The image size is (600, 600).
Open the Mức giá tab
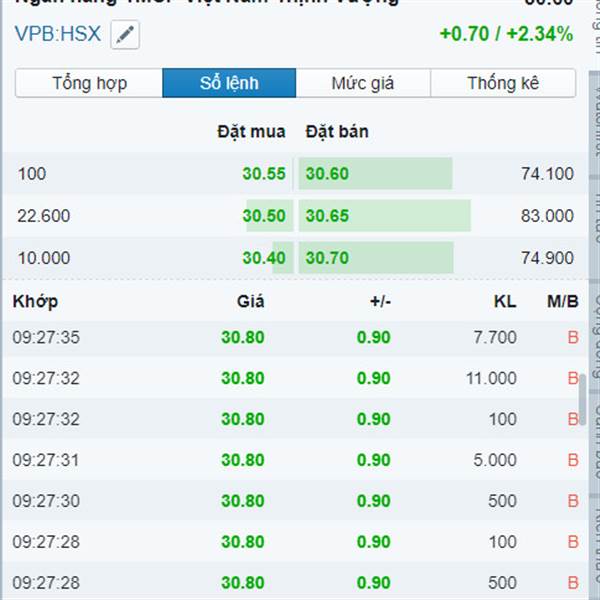pos(363,83)
